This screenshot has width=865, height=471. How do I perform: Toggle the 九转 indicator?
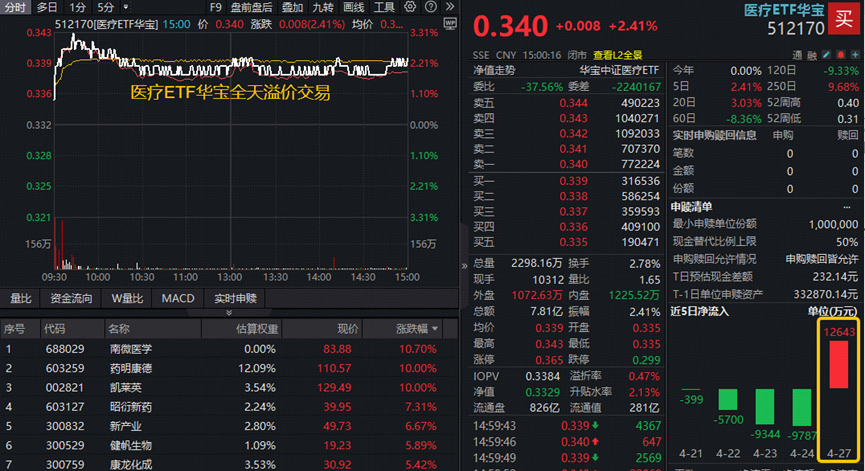[323, 7]
